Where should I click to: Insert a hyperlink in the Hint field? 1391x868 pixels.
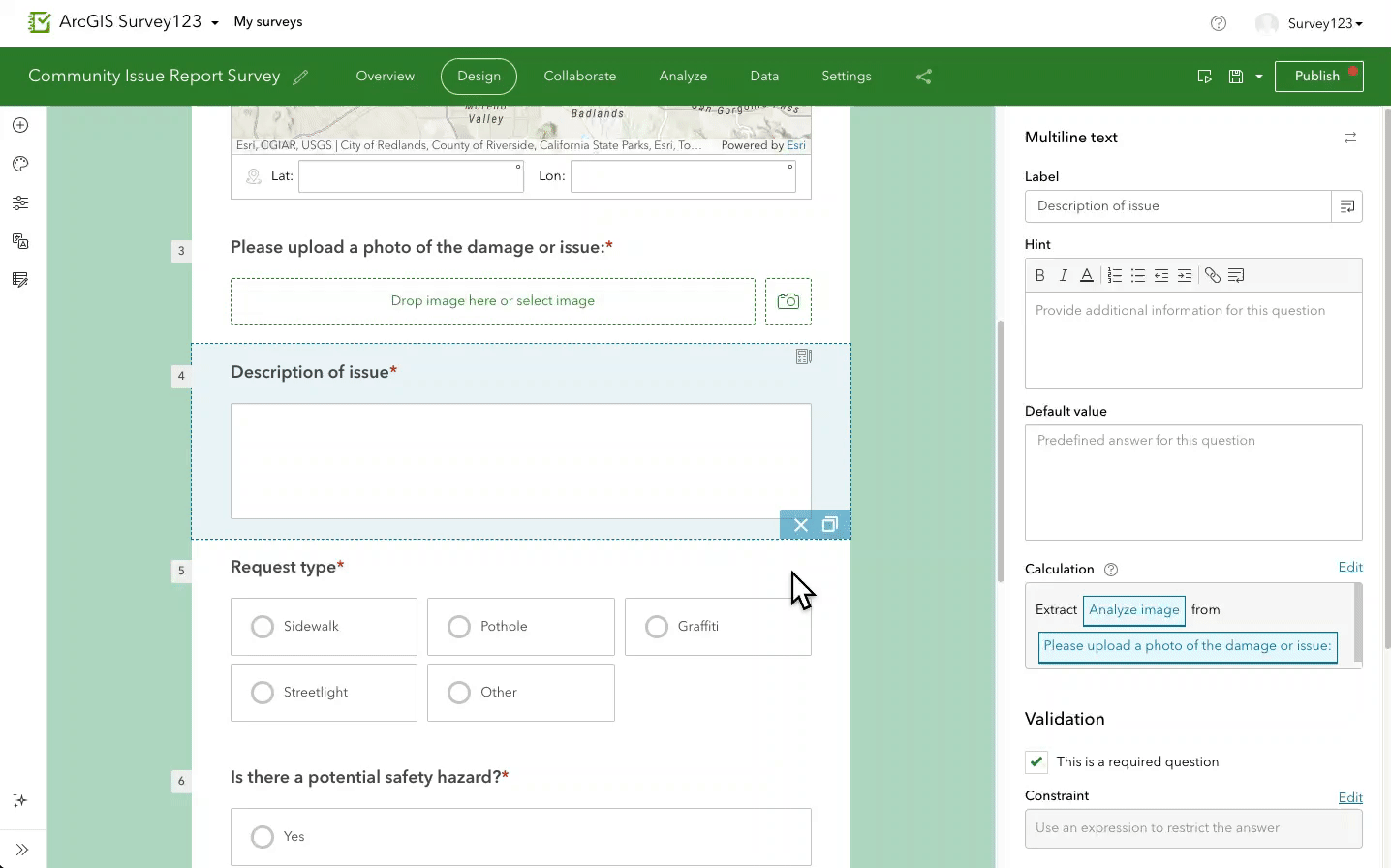pos(1212,275)
